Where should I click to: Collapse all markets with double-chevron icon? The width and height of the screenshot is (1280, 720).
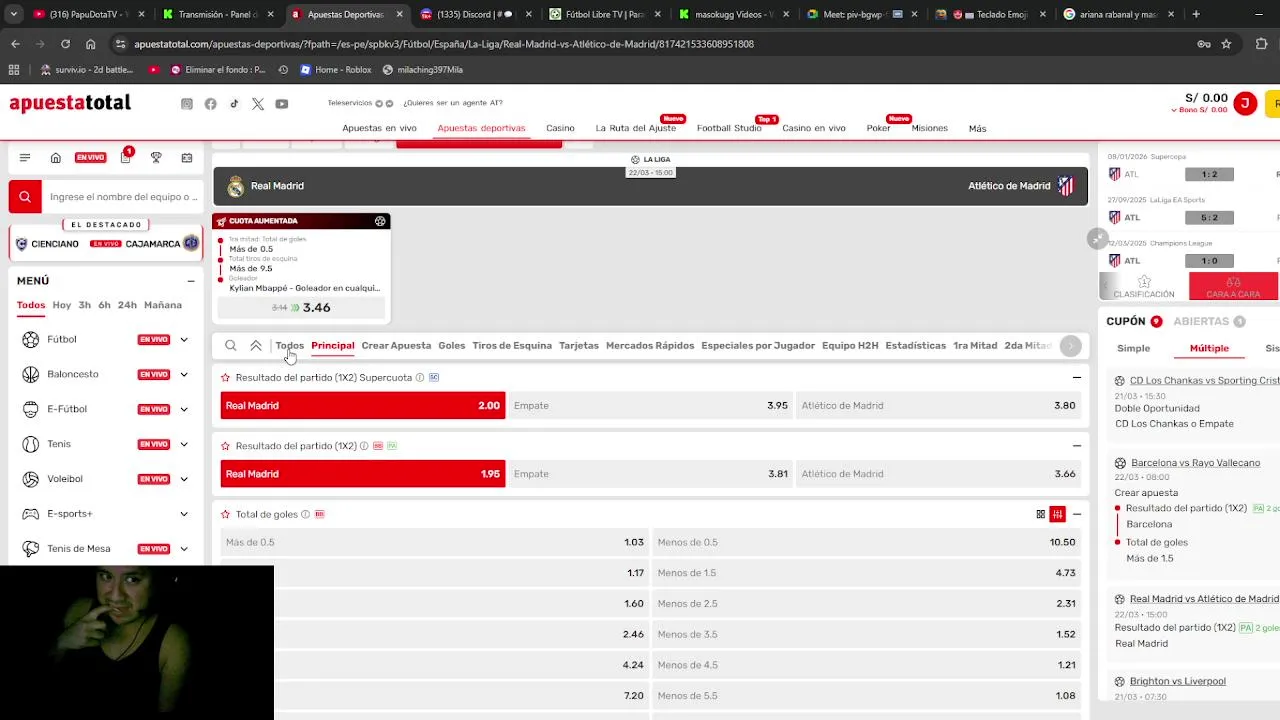[x=256, y=346]
